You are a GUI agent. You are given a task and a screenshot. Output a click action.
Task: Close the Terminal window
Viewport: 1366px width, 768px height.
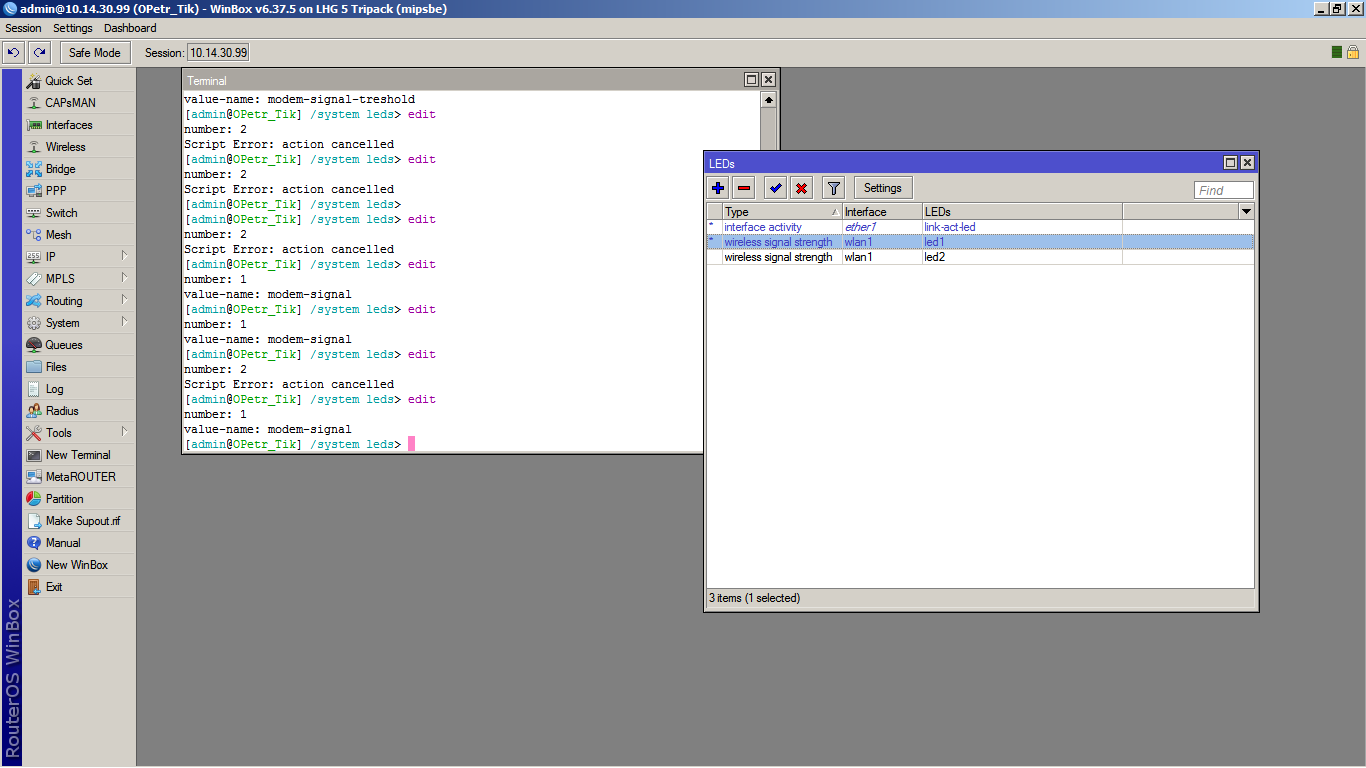(x=768, y=80)
